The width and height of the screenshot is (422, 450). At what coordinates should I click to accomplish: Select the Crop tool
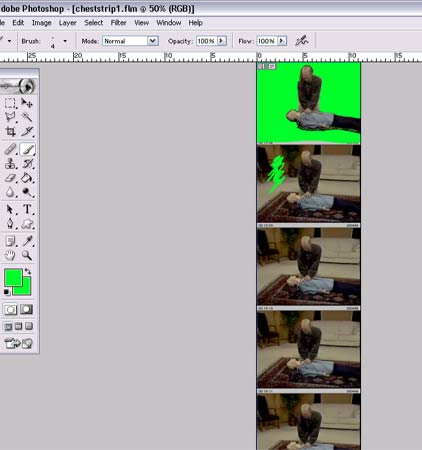10,131
